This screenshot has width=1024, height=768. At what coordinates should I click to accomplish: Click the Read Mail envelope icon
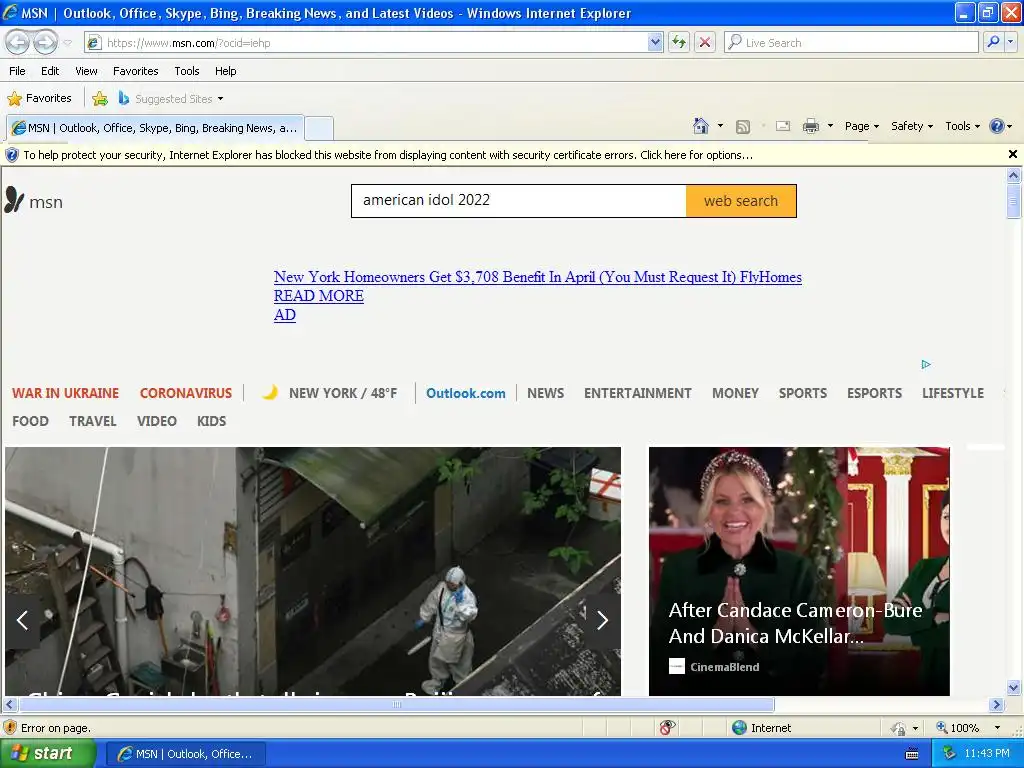click(x=782, y=126)
